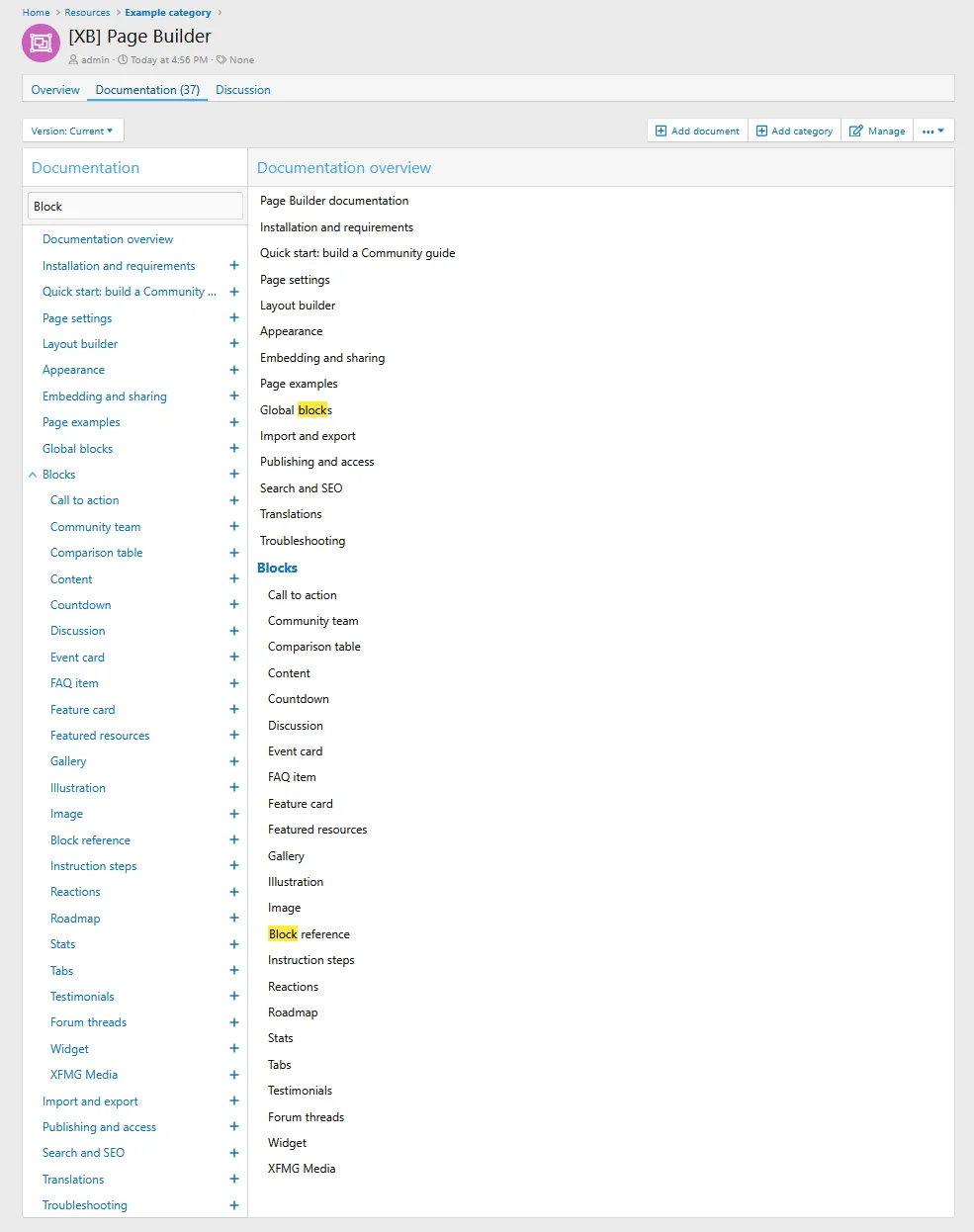This screenshot has width=974, height=1232.
Task: Click the Page Builder resource icon
Action: tap(41, 44)
